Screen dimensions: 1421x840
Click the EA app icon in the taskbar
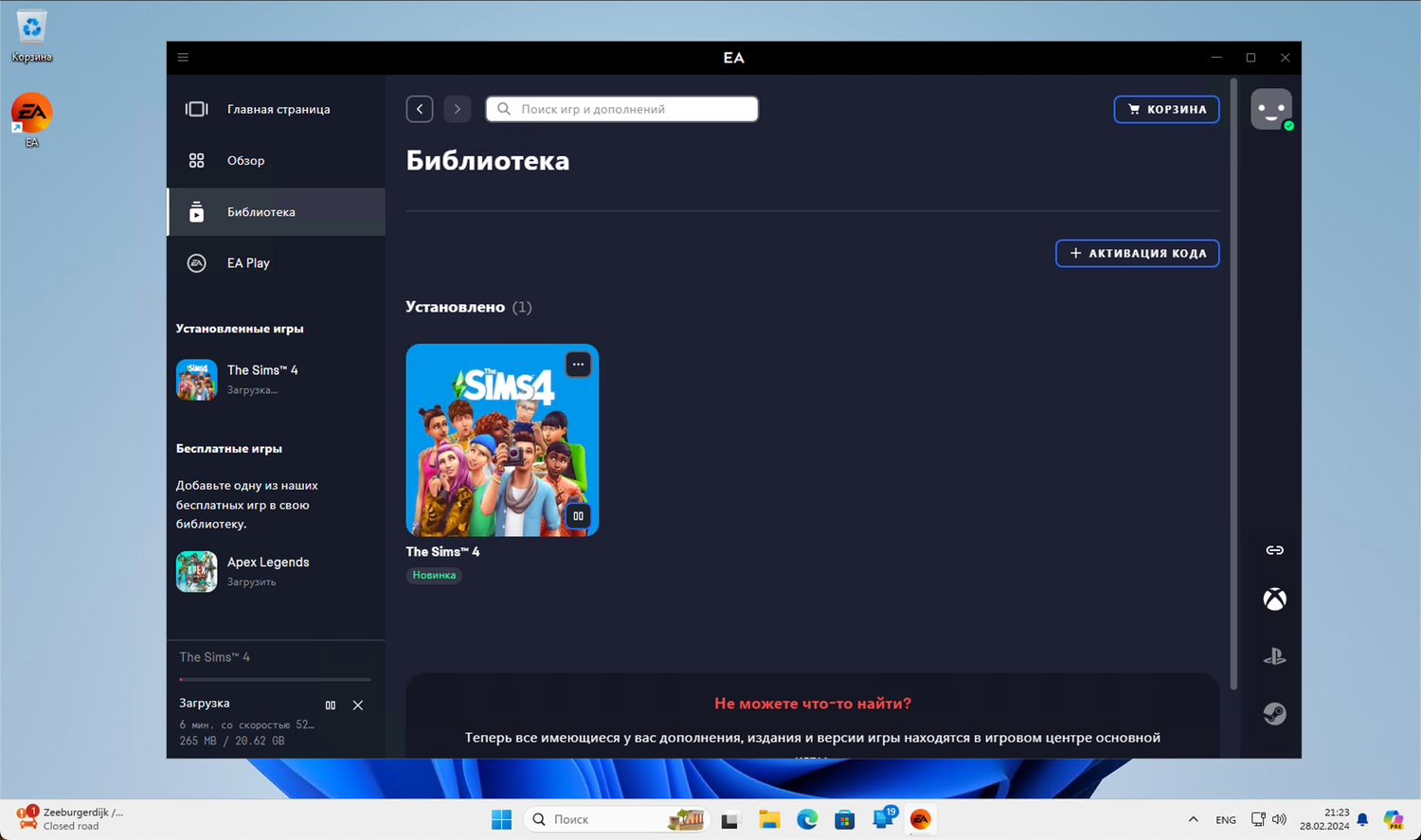tap(920, 820)
